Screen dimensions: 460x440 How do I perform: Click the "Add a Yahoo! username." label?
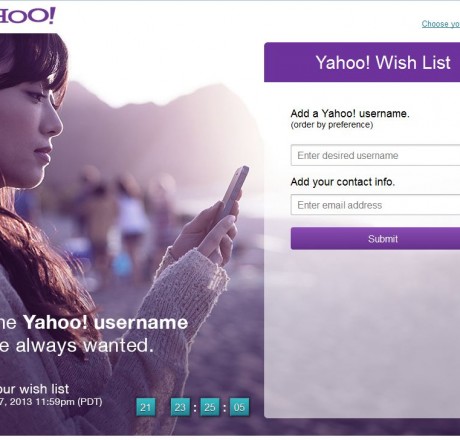pyautogui.click(x=350, y=114)
